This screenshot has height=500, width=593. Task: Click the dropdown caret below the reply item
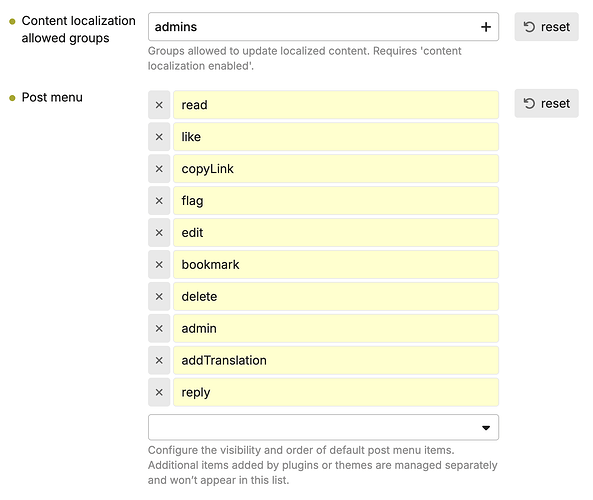pos(486,428)
